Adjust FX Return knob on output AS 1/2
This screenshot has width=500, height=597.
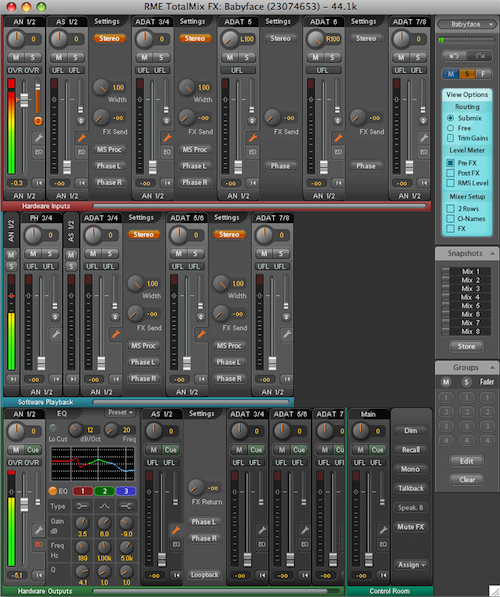196,488
